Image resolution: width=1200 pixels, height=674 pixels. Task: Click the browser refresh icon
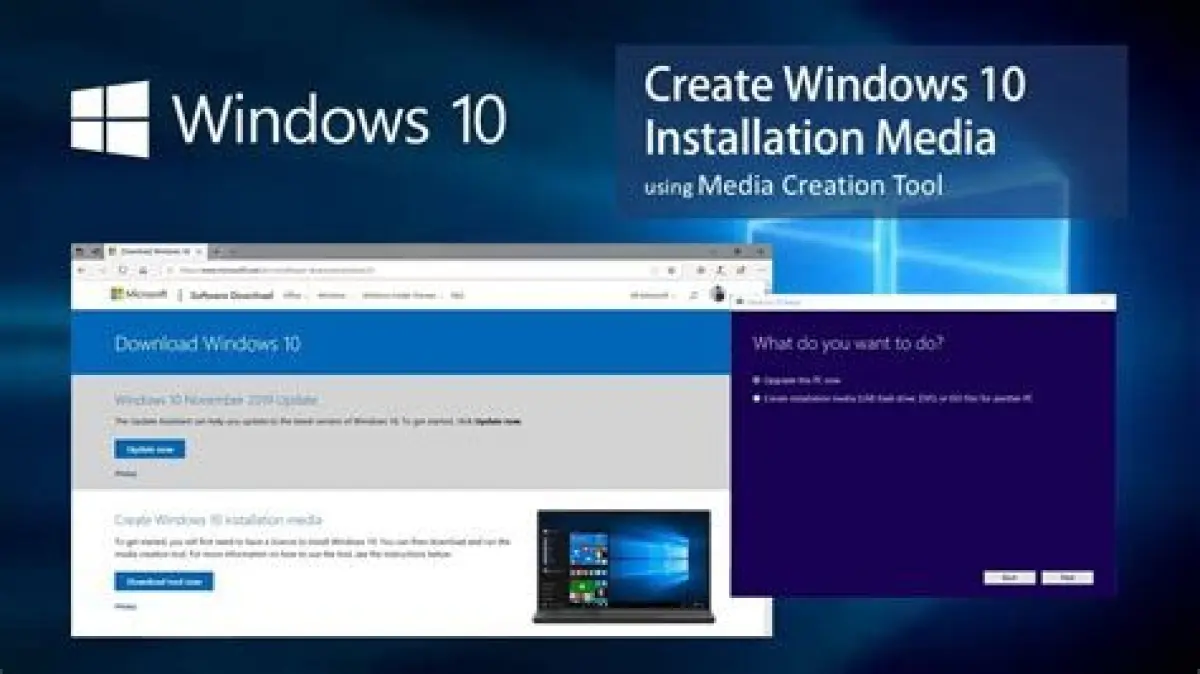click(x=123, y=271)
